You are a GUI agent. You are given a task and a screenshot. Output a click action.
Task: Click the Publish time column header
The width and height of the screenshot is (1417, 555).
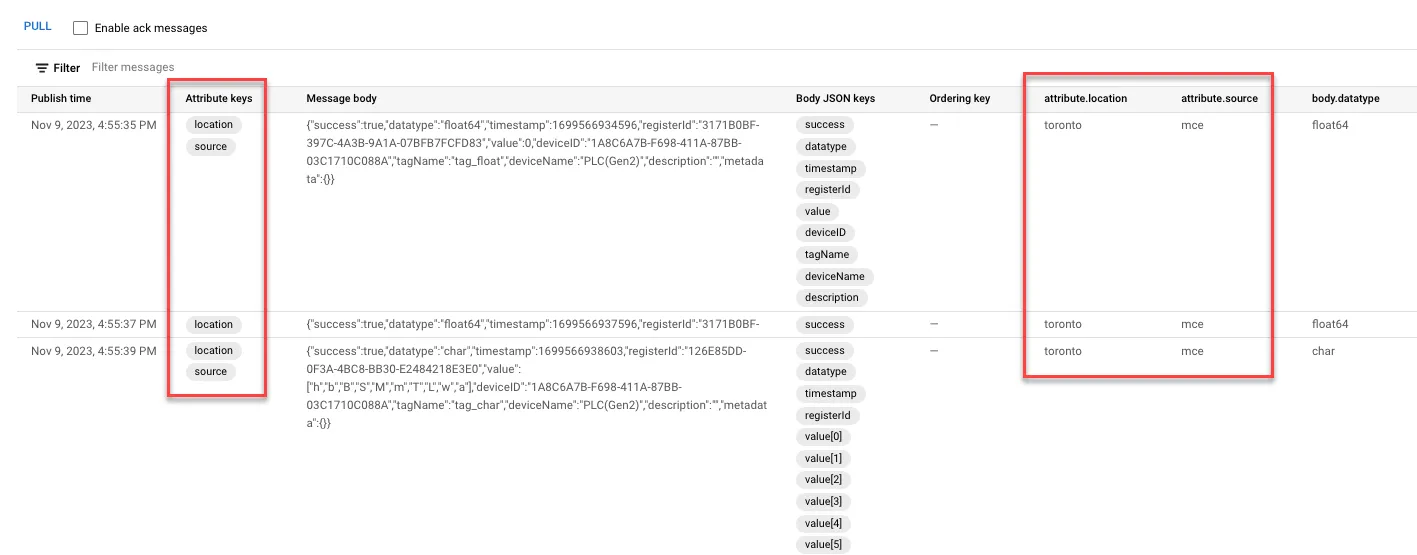click(x=61, y=98)
